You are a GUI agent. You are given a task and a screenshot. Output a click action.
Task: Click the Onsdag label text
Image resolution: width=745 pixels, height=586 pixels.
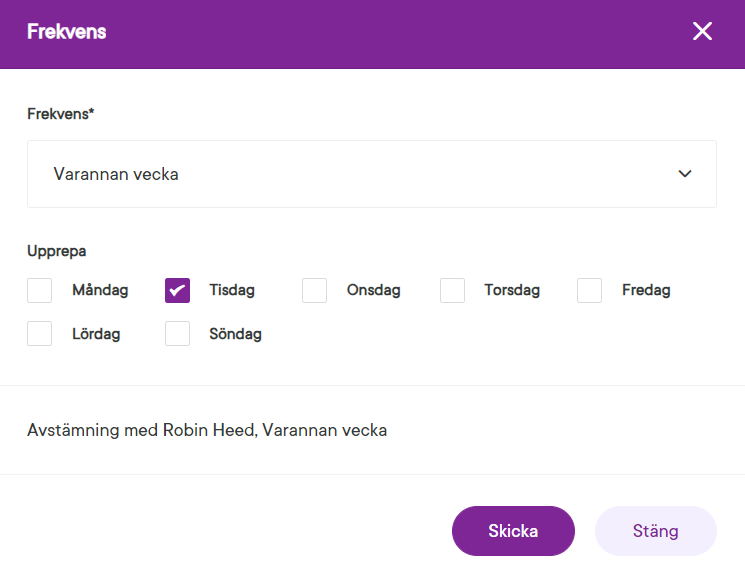(374, 291)
